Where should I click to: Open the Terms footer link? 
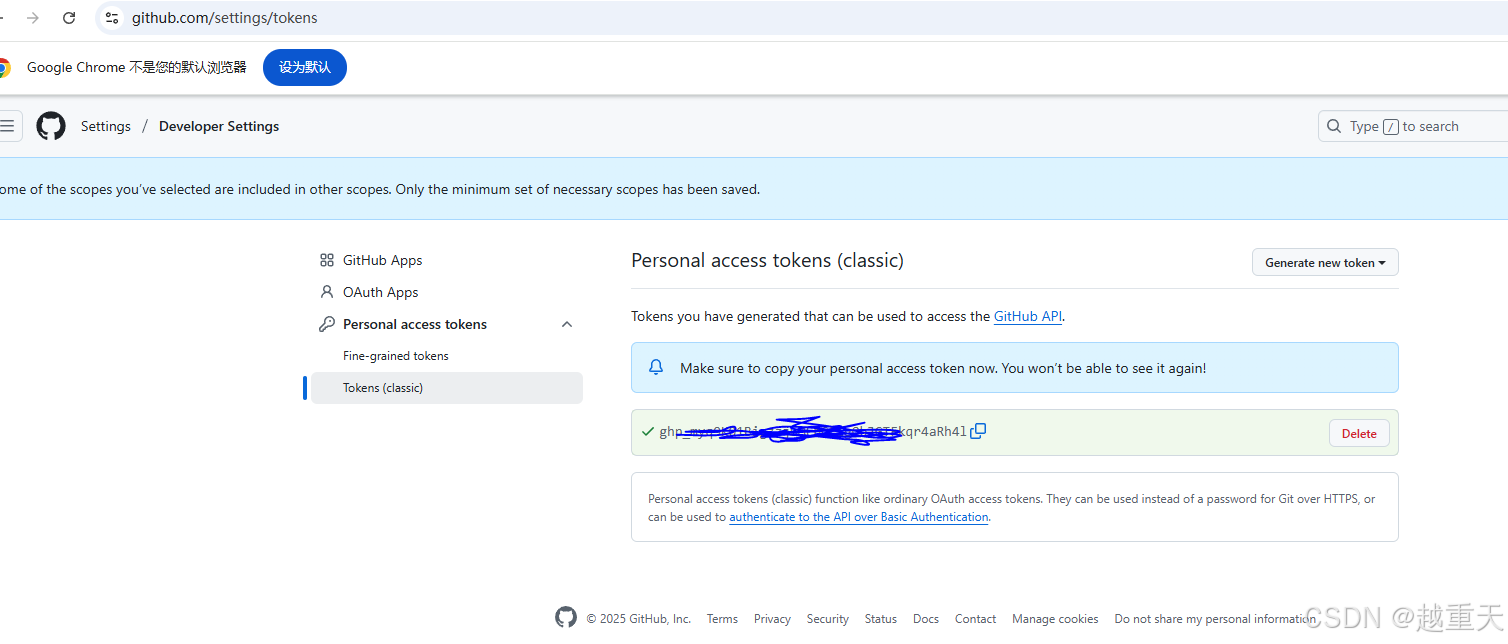tap(722, 619)
